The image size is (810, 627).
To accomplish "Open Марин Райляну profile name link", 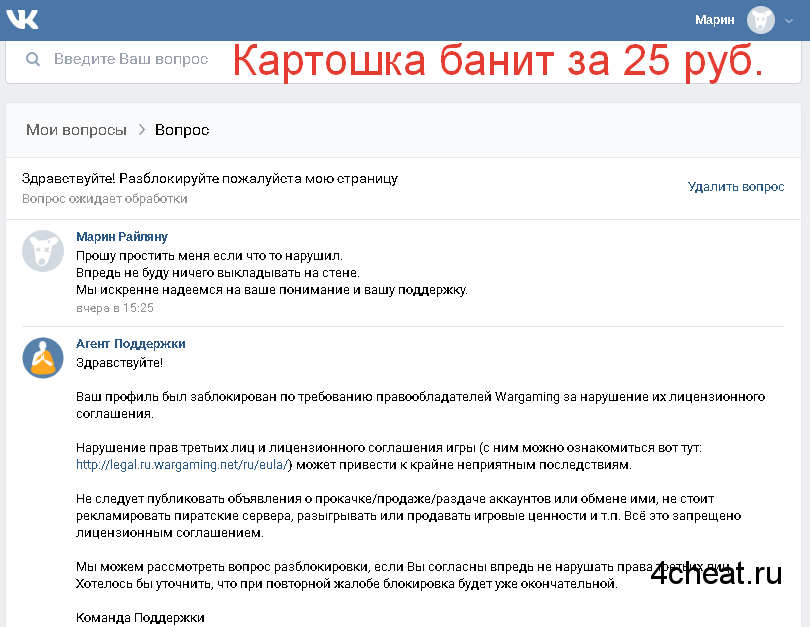I will 122,237.
